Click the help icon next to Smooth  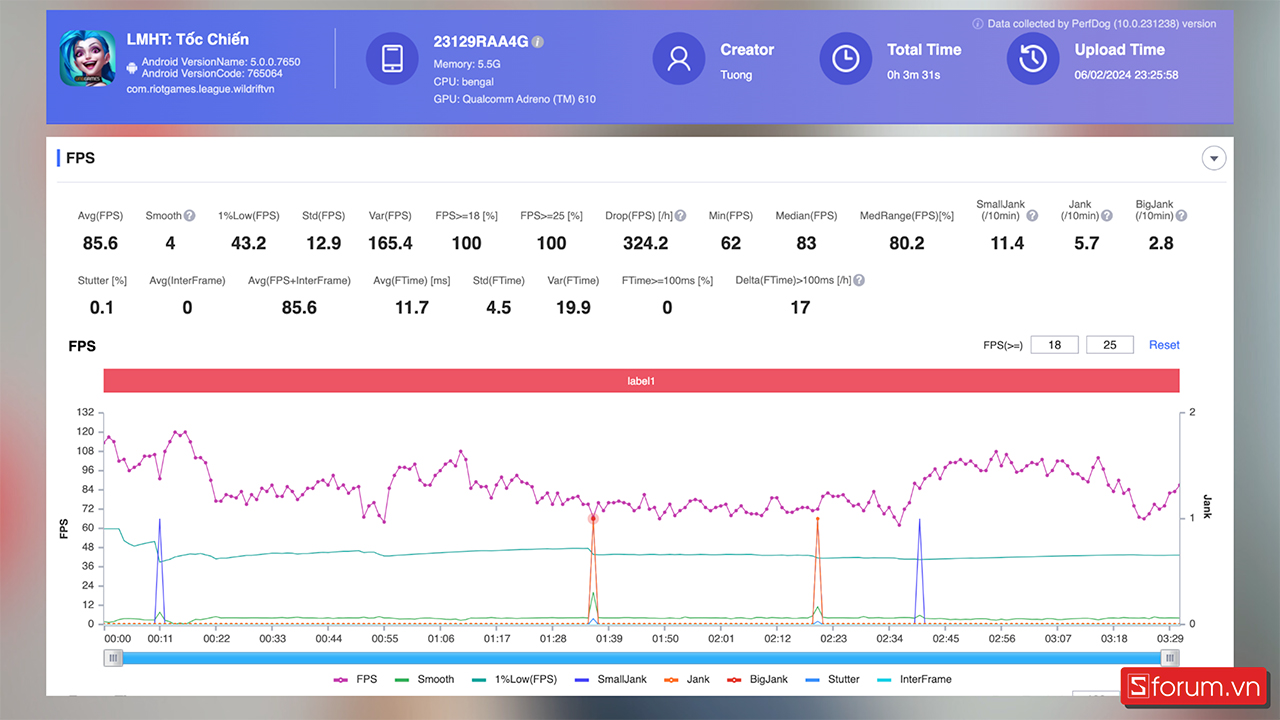tap(190, 216)
